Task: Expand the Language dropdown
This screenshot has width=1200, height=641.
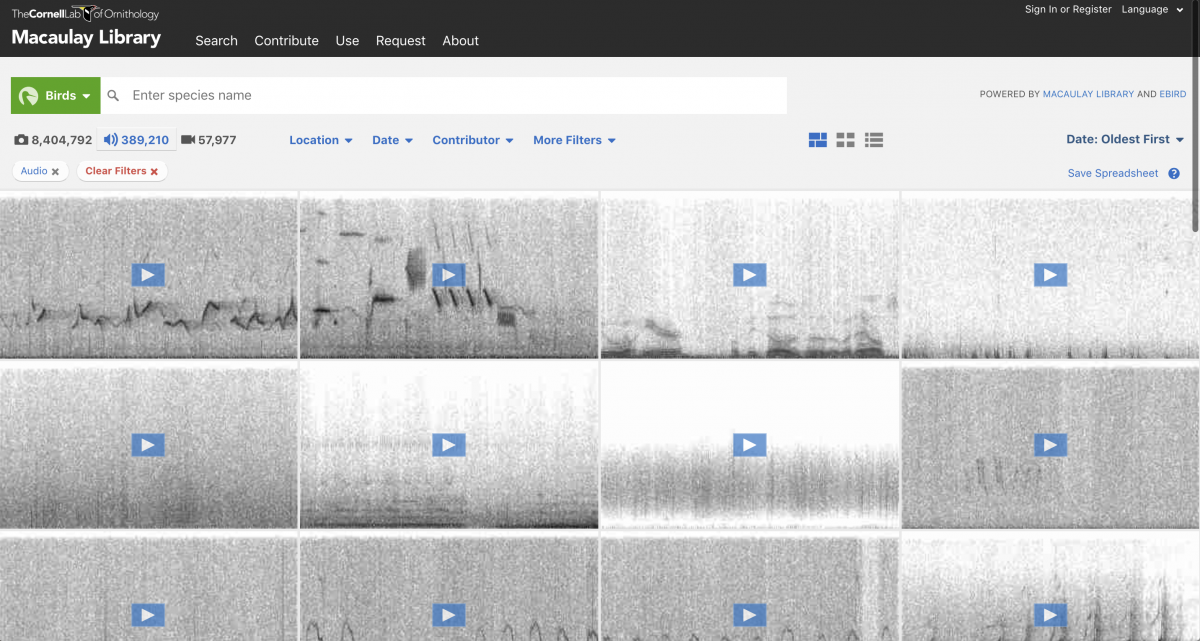Action: tap(1151, 9)
